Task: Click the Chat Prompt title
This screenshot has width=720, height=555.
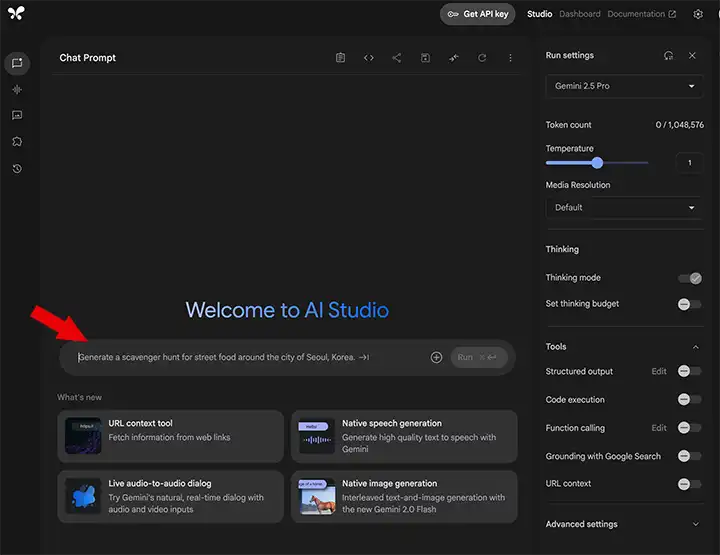Action: coord(88,58)
